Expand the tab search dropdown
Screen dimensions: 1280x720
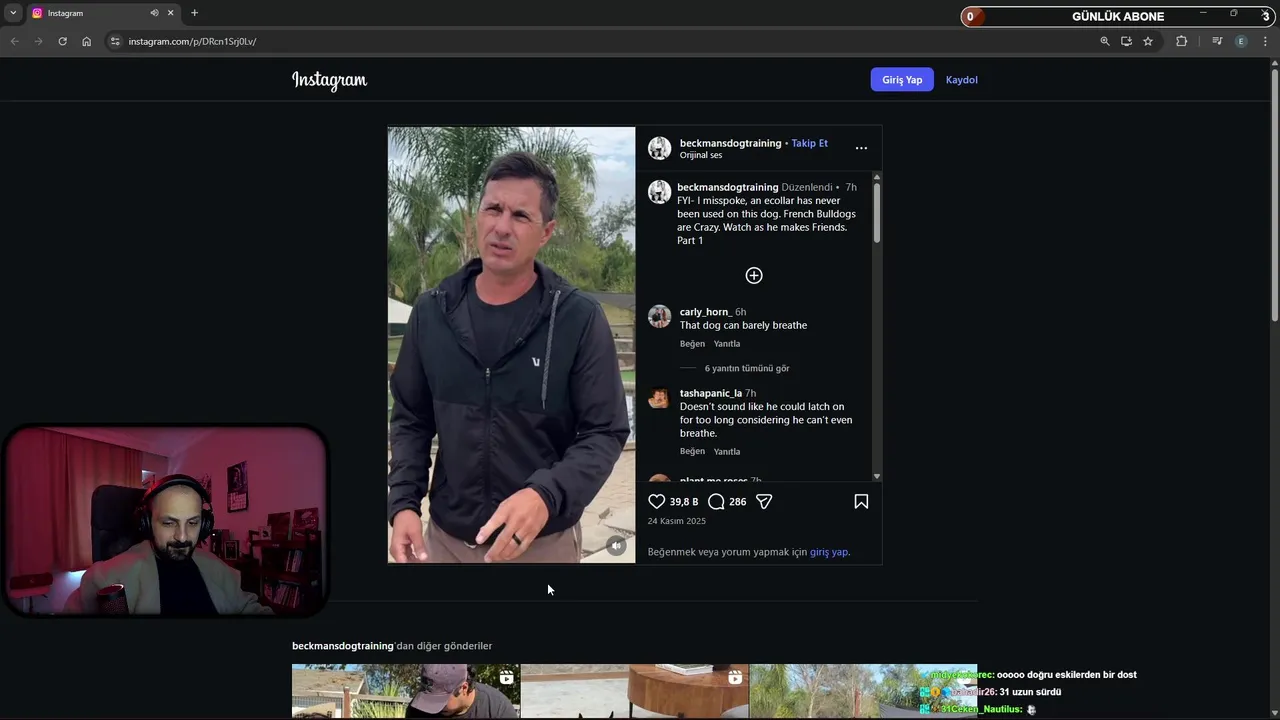coord(13,13)
